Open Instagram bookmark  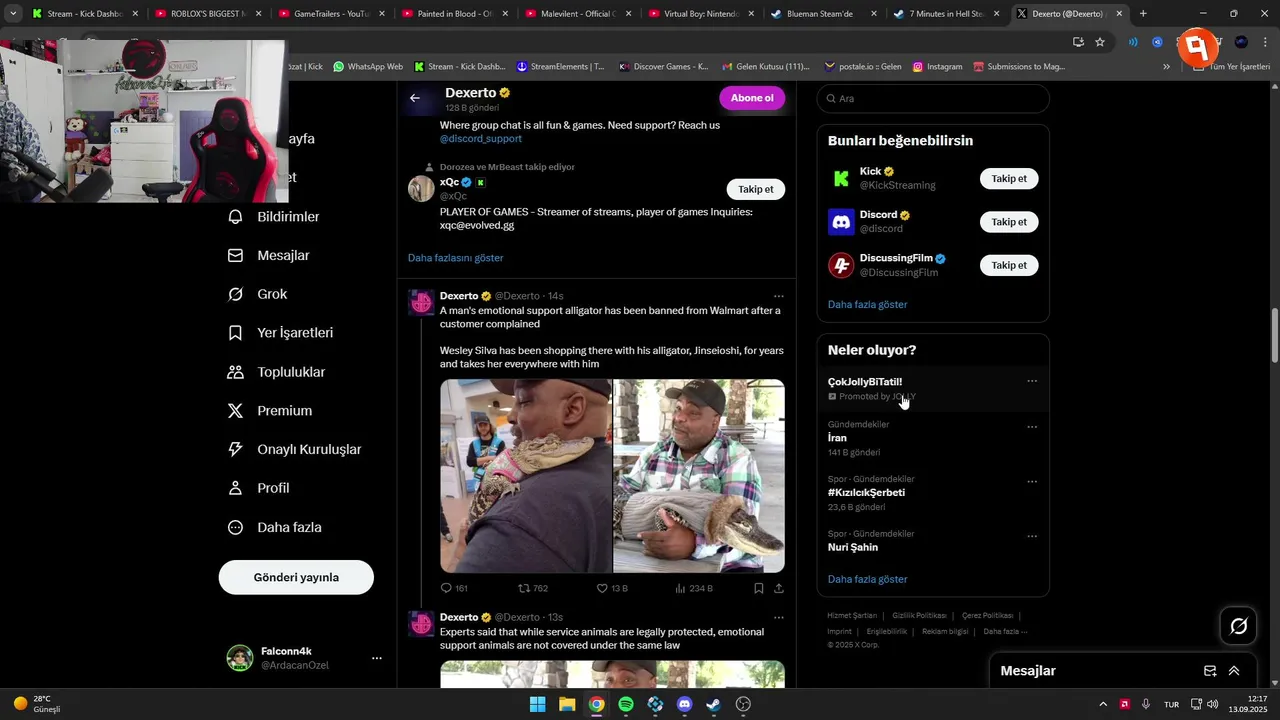[936, 67]
